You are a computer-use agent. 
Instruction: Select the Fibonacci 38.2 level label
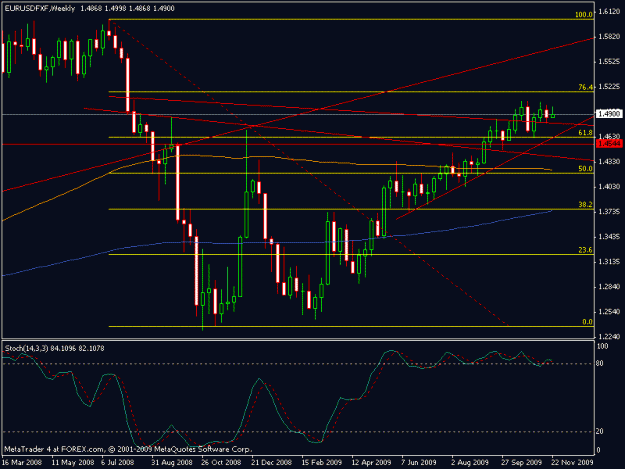point(585,205)
